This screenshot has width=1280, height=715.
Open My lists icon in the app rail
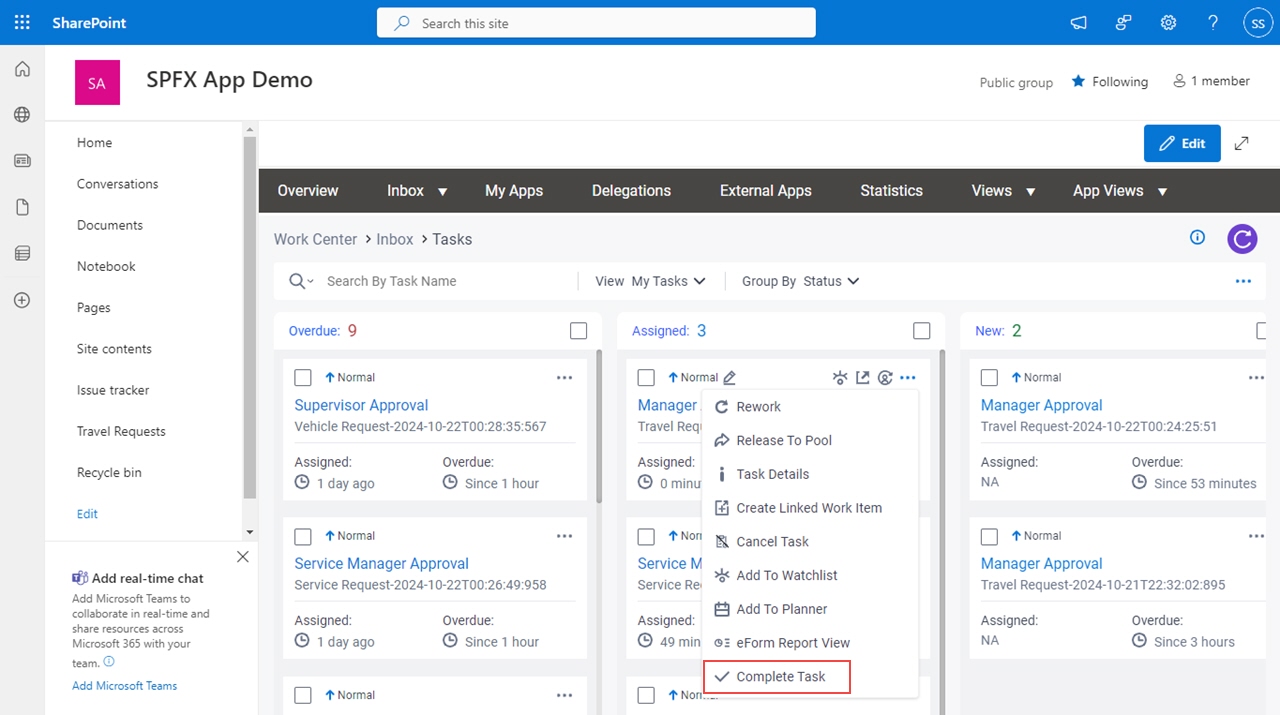click(x=22, y=254)
